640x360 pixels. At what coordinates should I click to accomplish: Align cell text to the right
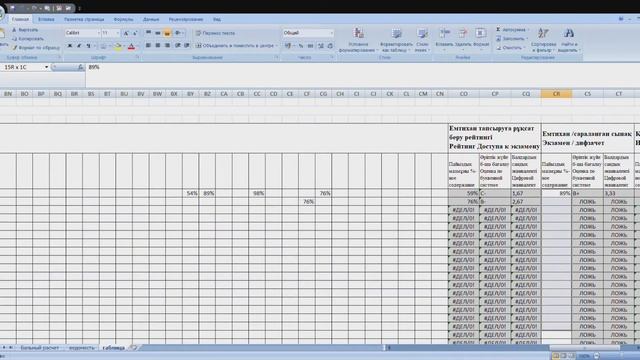tap(167, 46)
